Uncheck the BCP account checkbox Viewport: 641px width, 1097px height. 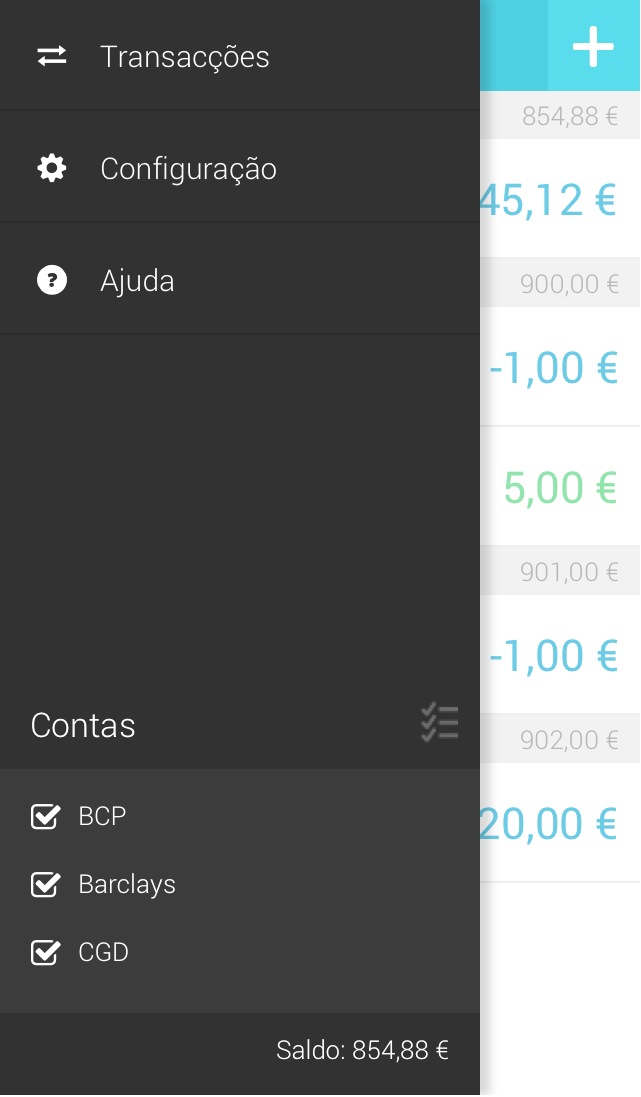tap(46, 817)
